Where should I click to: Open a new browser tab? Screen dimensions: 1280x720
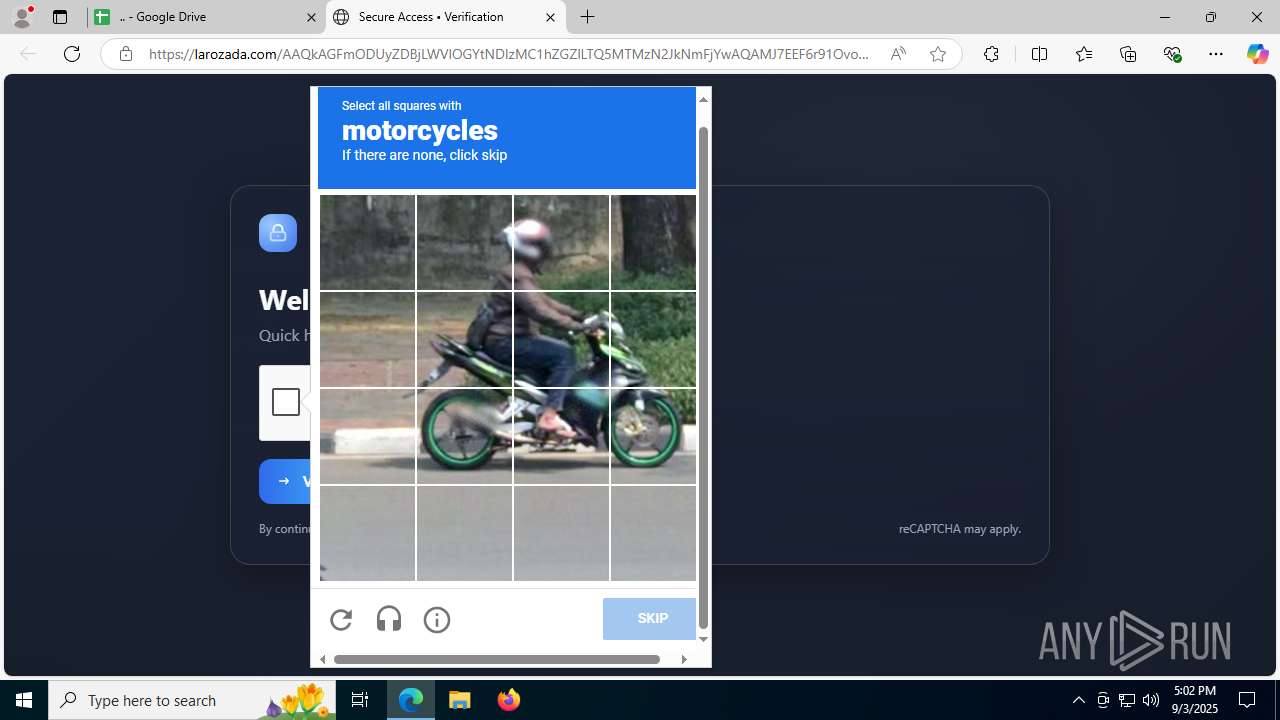pos(588,17)
